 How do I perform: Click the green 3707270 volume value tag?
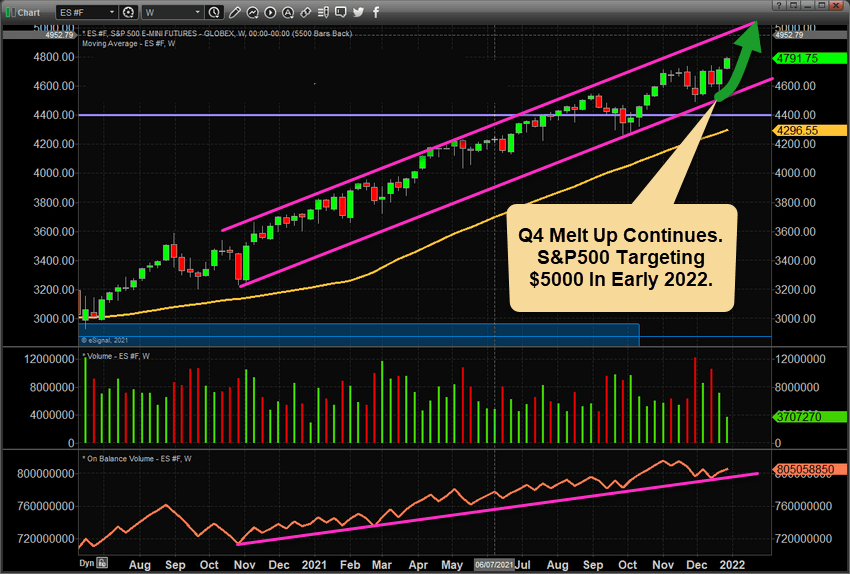click(x=810, y=417)
